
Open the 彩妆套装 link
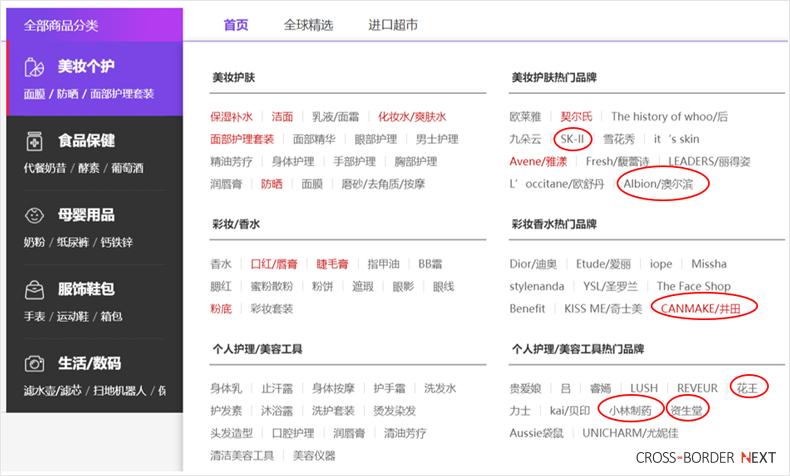[272, 309]
